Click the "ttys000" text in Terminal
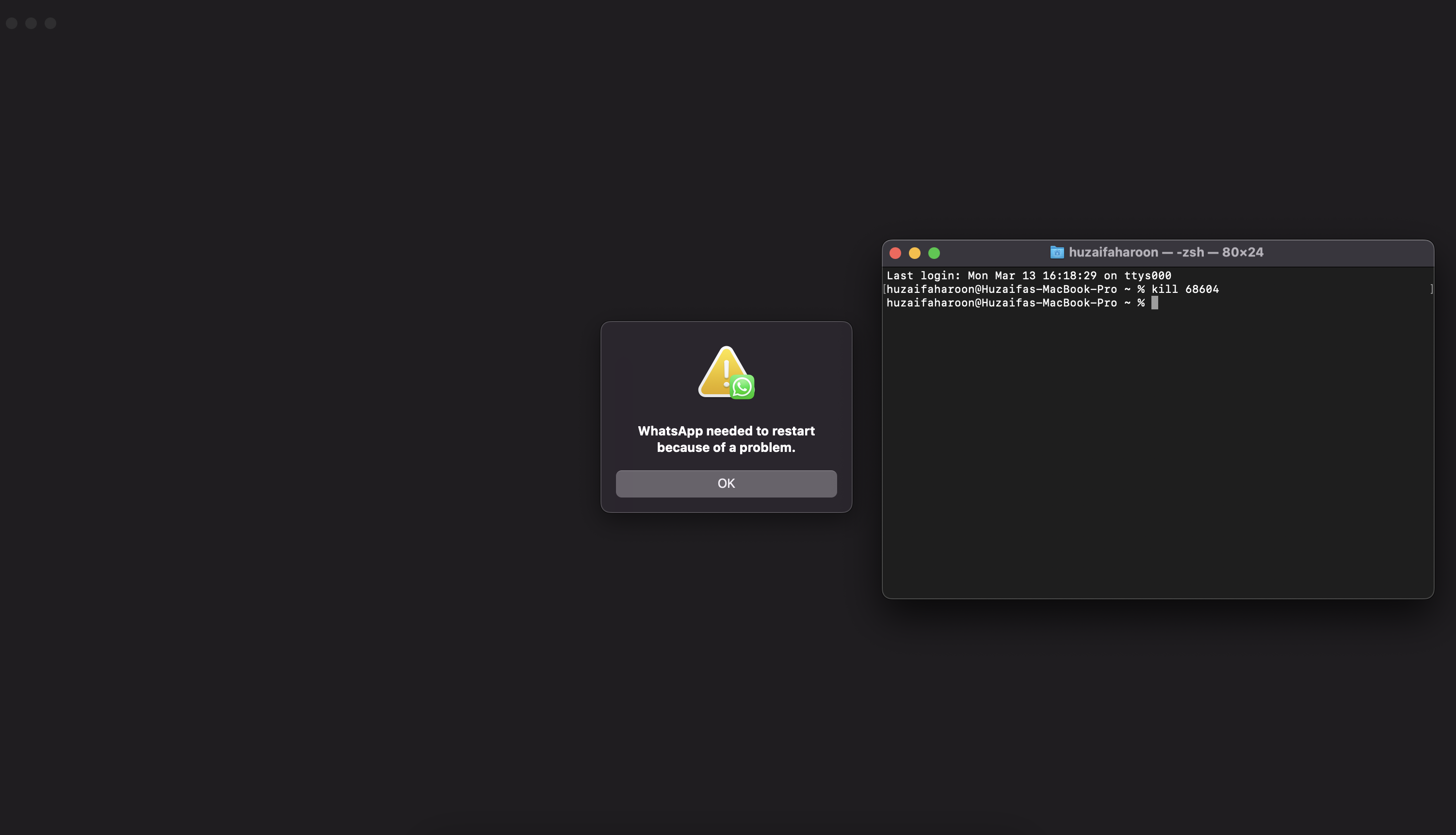This screenshot has height=835, width=1456. coord(1147,276)
